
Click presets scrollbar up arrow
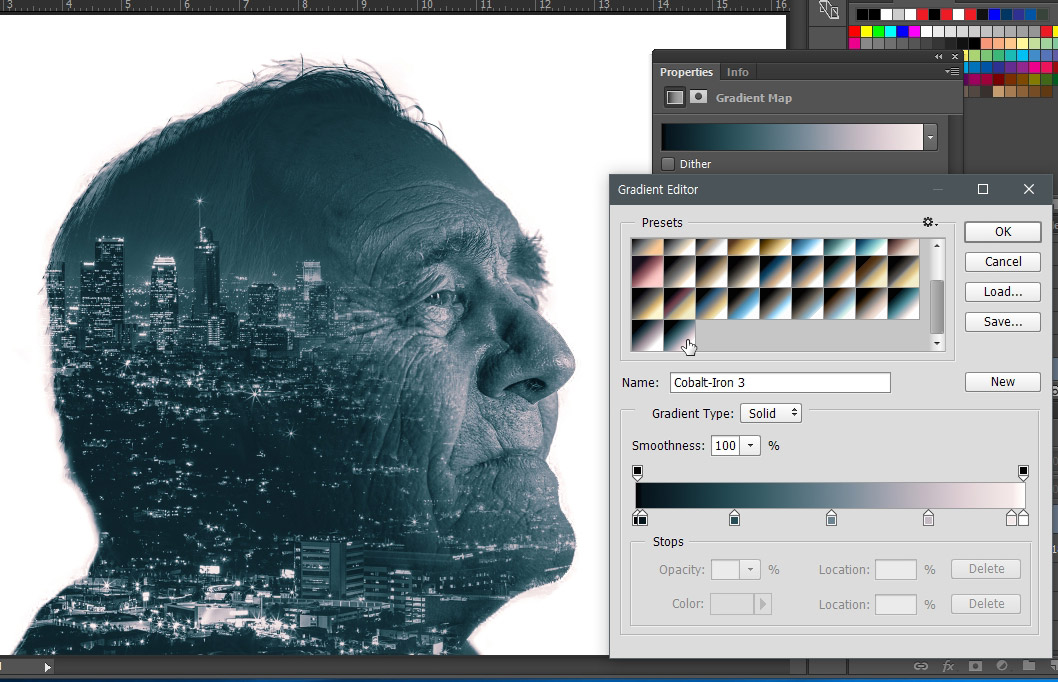(937, 246)
